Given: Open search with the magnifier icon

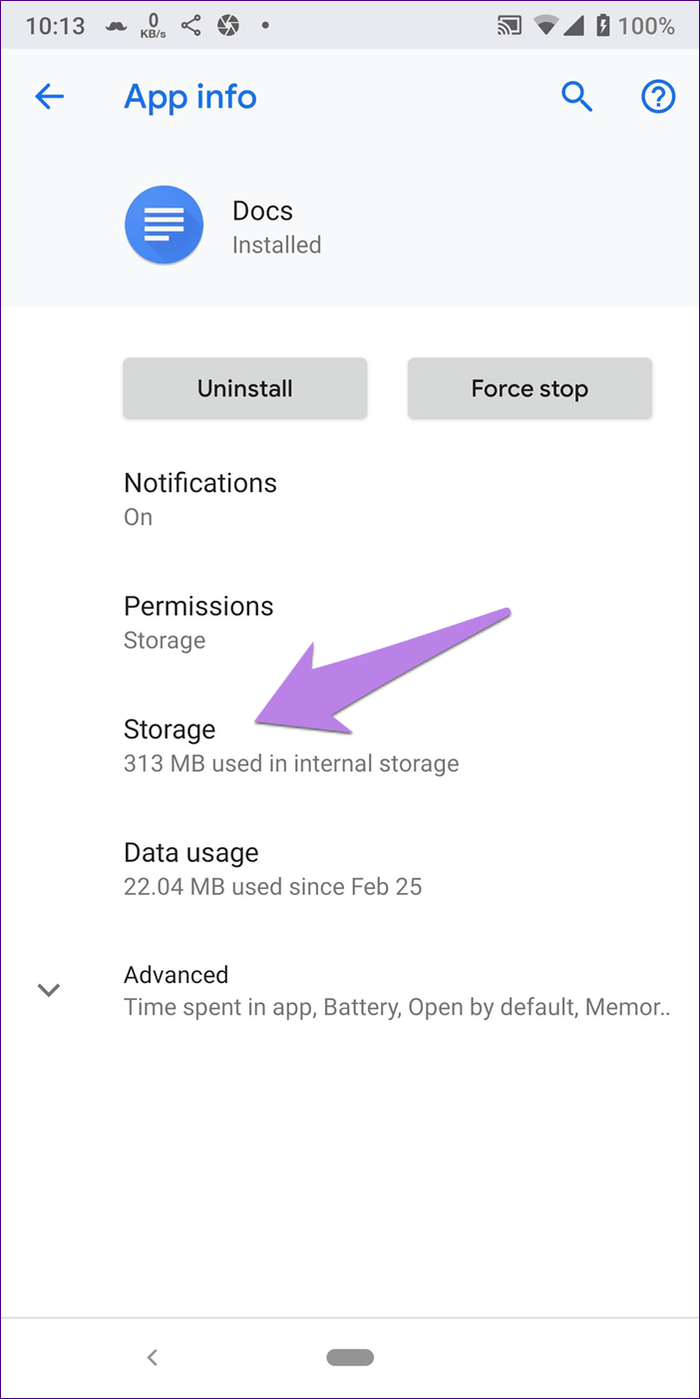Looking at the screenshot, I should tap(577, 97).
